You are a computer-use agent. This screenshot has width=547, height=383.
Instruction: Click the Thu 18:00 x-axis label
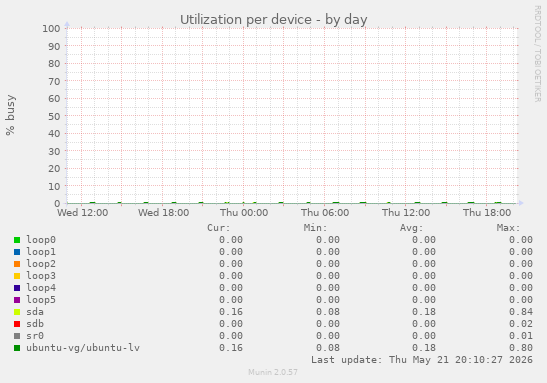(x=487, y=213)
